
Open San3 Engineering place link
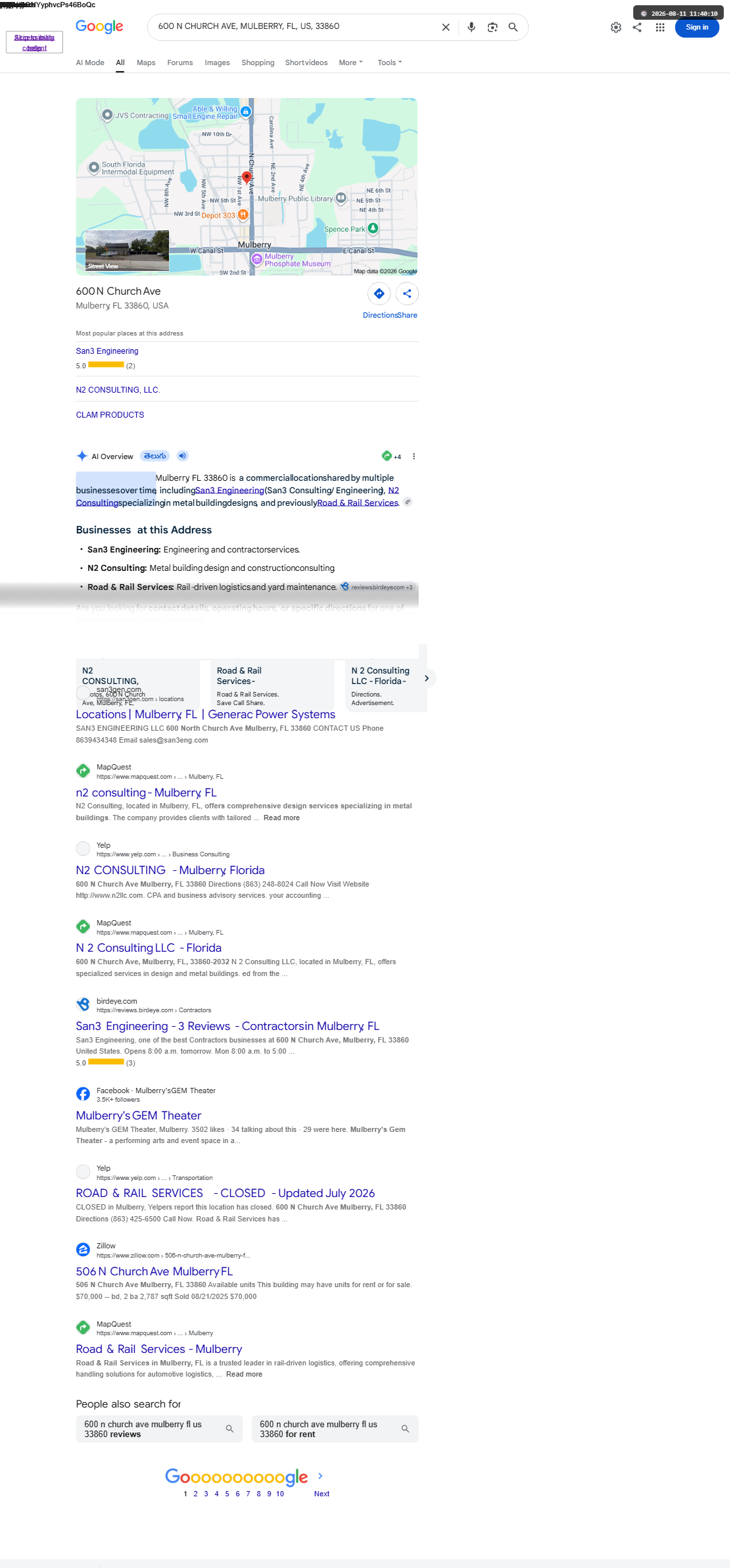[x=107, y=351]
